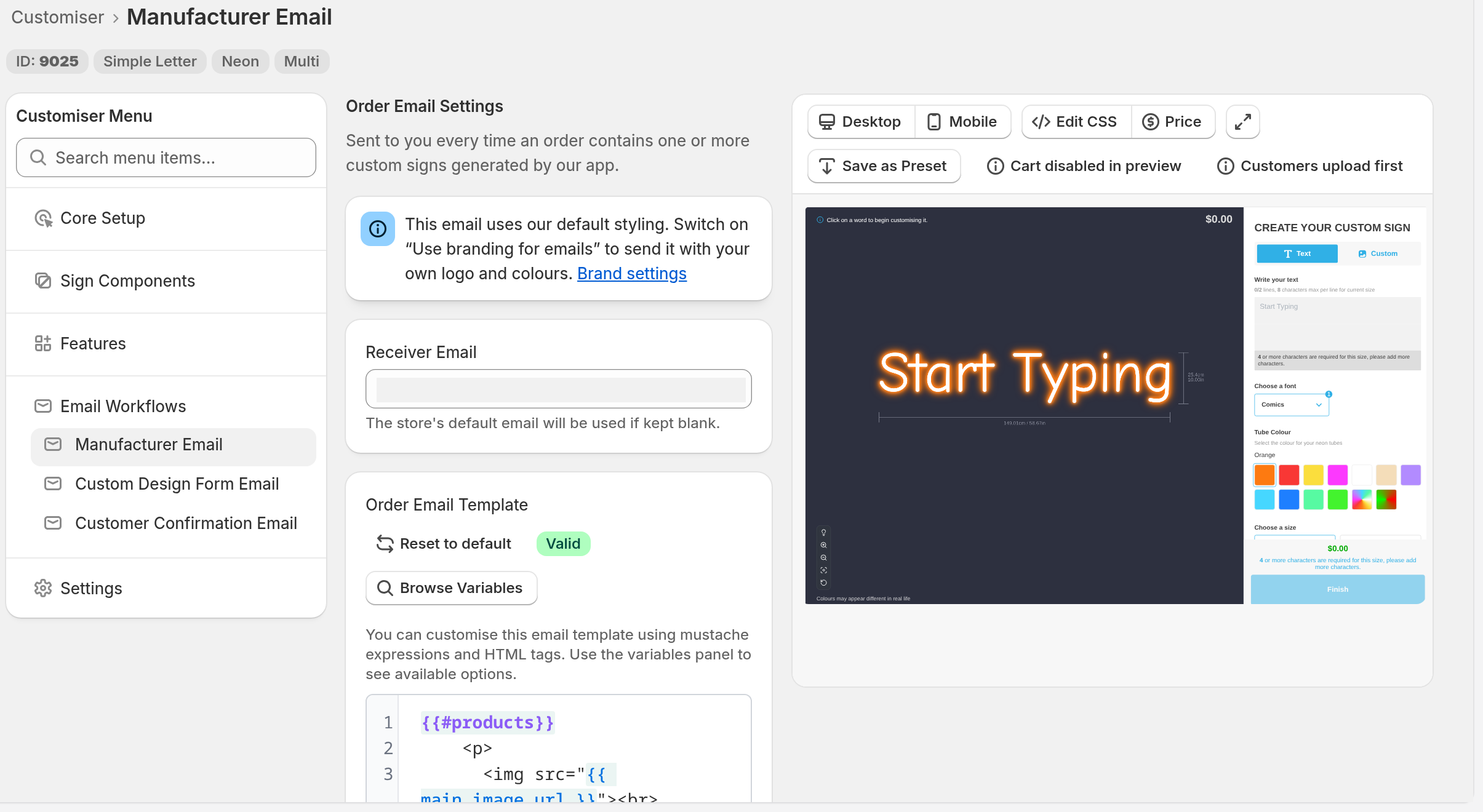Click the Core Setup icon
The height and width of the screenshot is (812, 1483).
(x=43, y=218)
